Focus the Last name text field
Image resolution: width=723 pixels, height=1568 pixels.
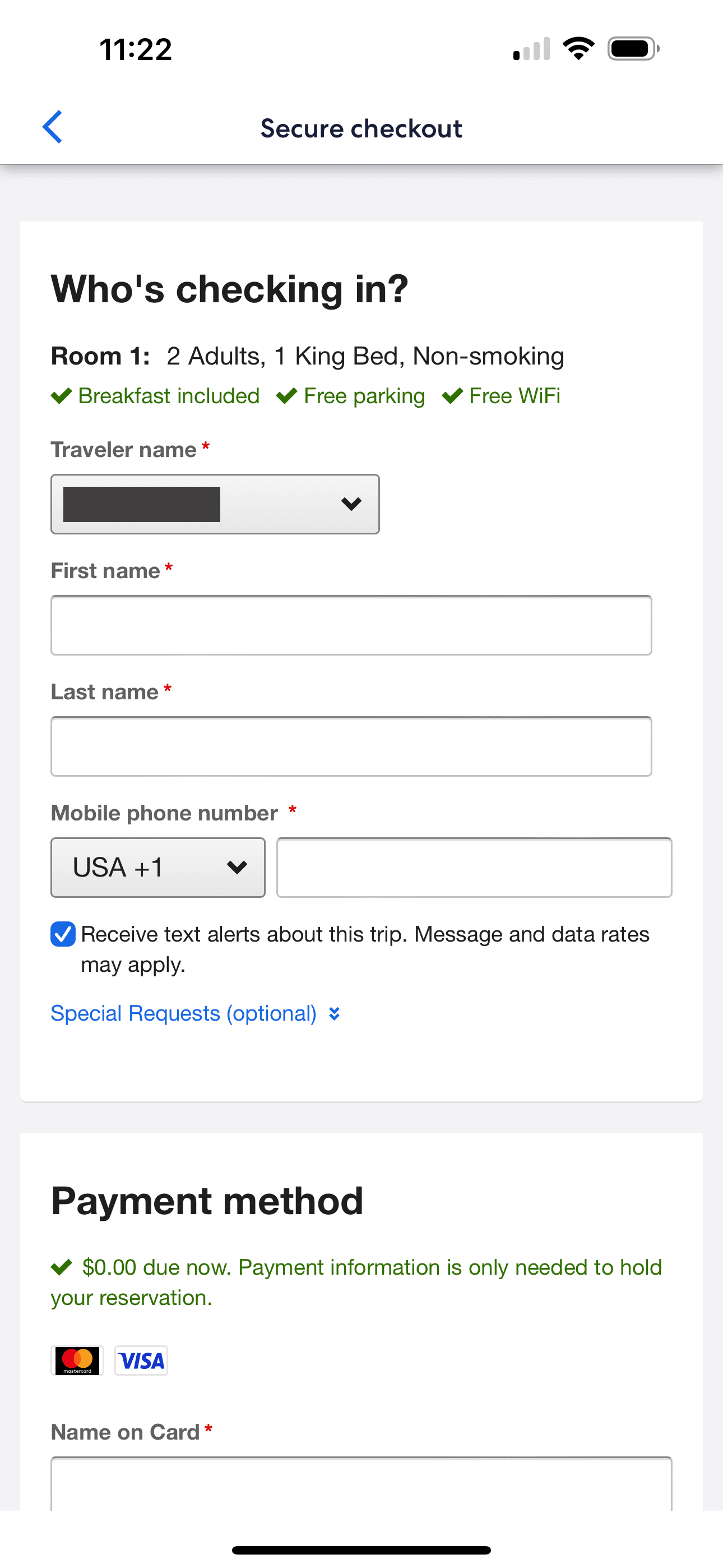pos(351,746)
